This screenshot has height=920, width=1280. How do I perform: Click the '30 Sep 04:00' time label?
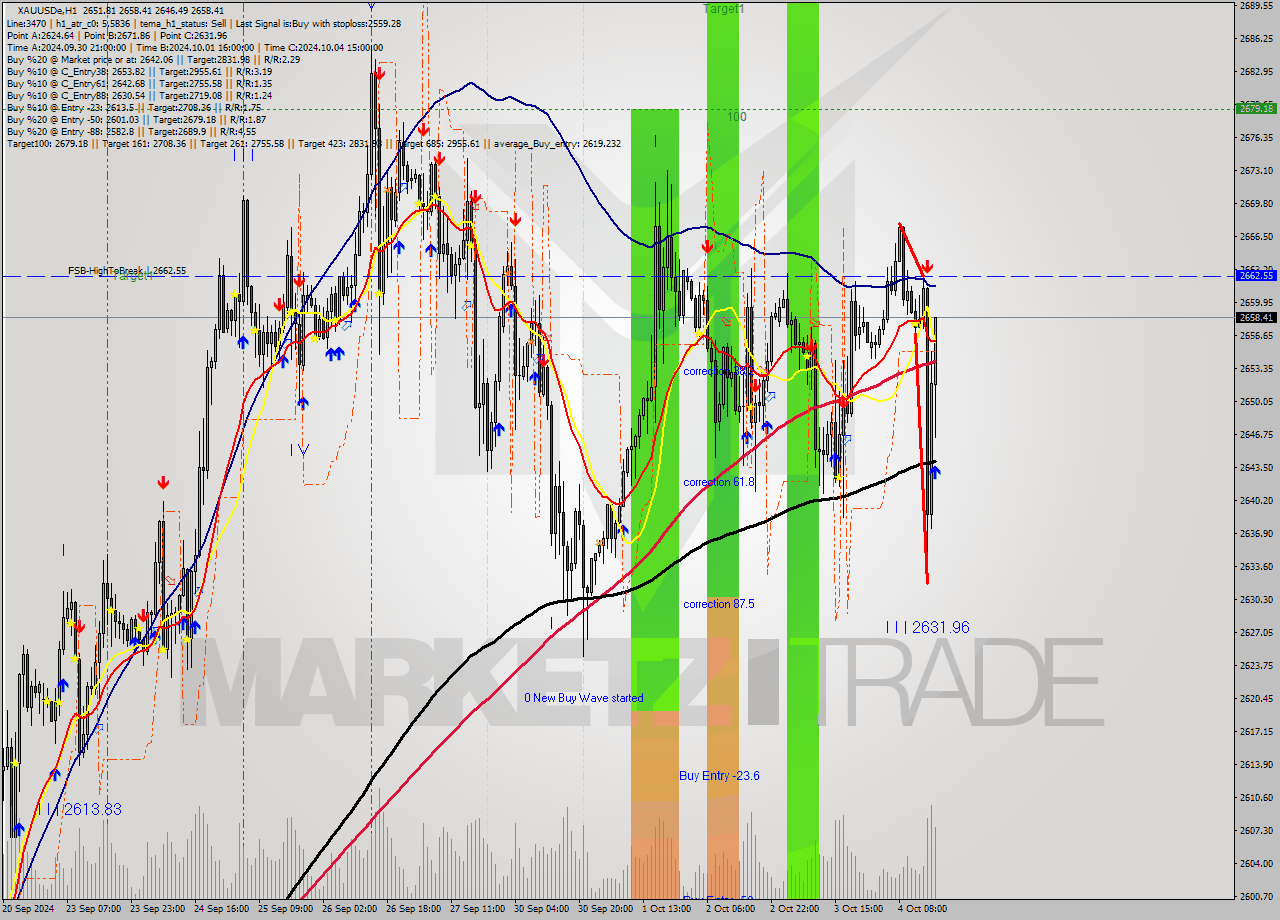click(x=543, y=909)
